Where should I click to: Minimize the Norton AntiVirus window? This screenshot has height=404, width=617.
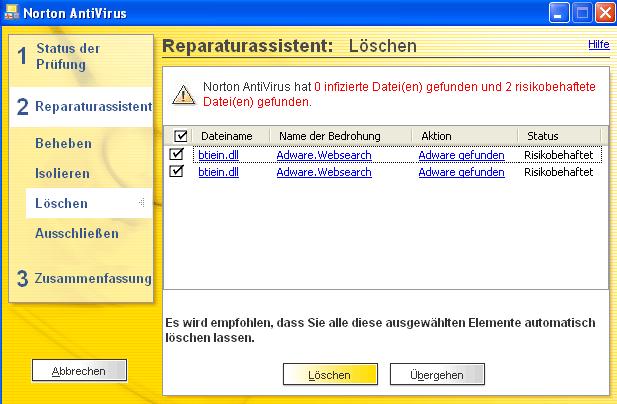(559, 13)
